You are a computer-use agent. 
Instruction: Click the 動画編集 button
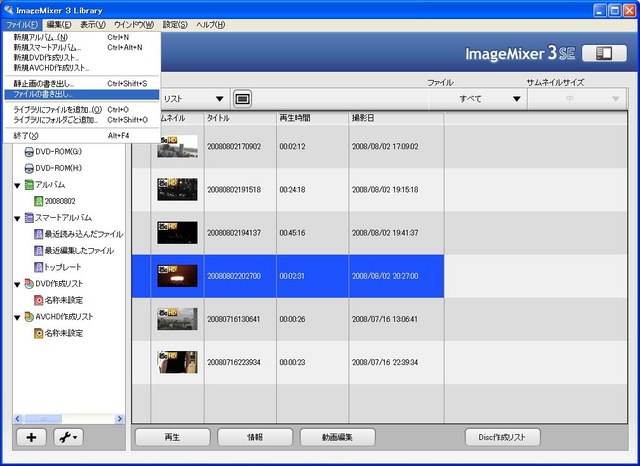[338, 437]
